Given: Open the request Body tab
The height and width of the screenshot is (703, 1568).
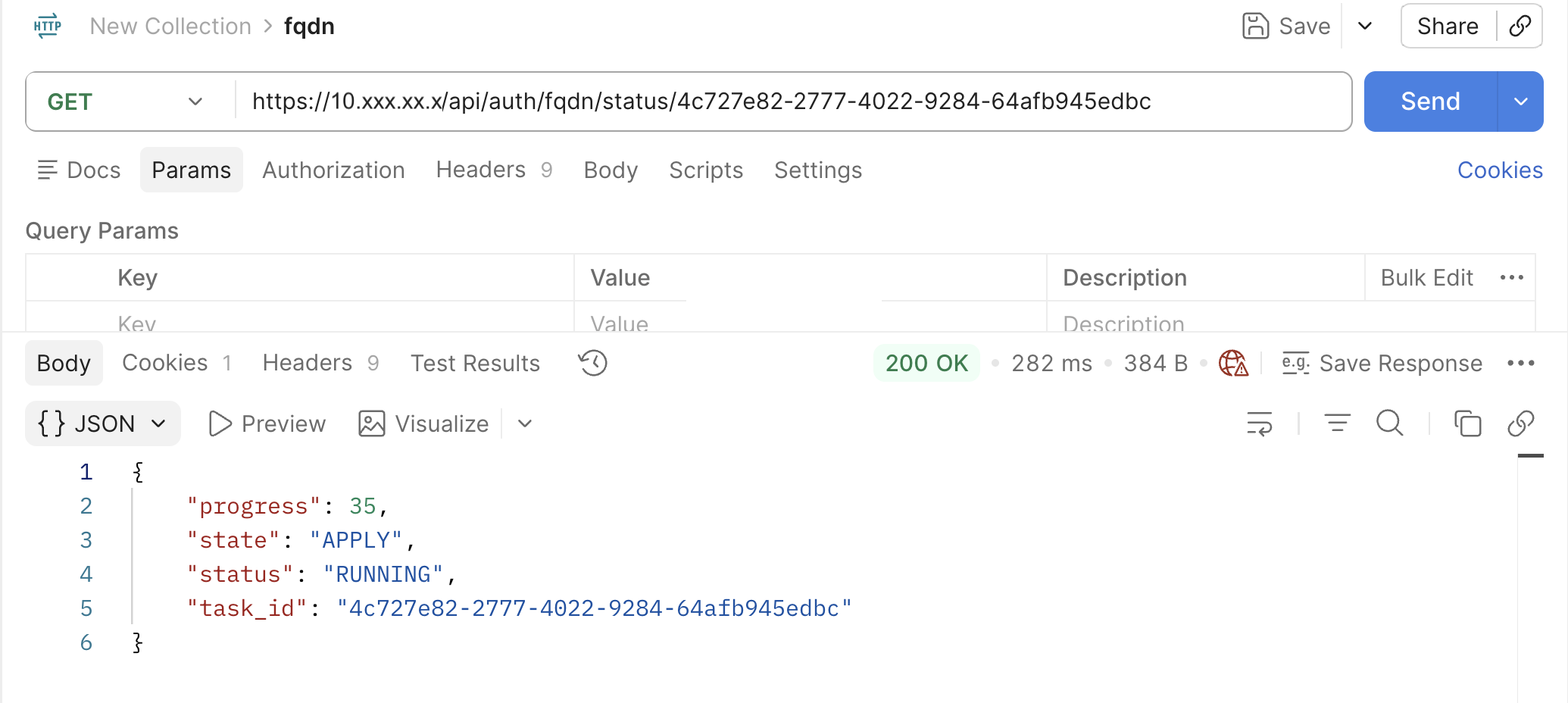Looking at the screenshot, I should click(611, 170).
